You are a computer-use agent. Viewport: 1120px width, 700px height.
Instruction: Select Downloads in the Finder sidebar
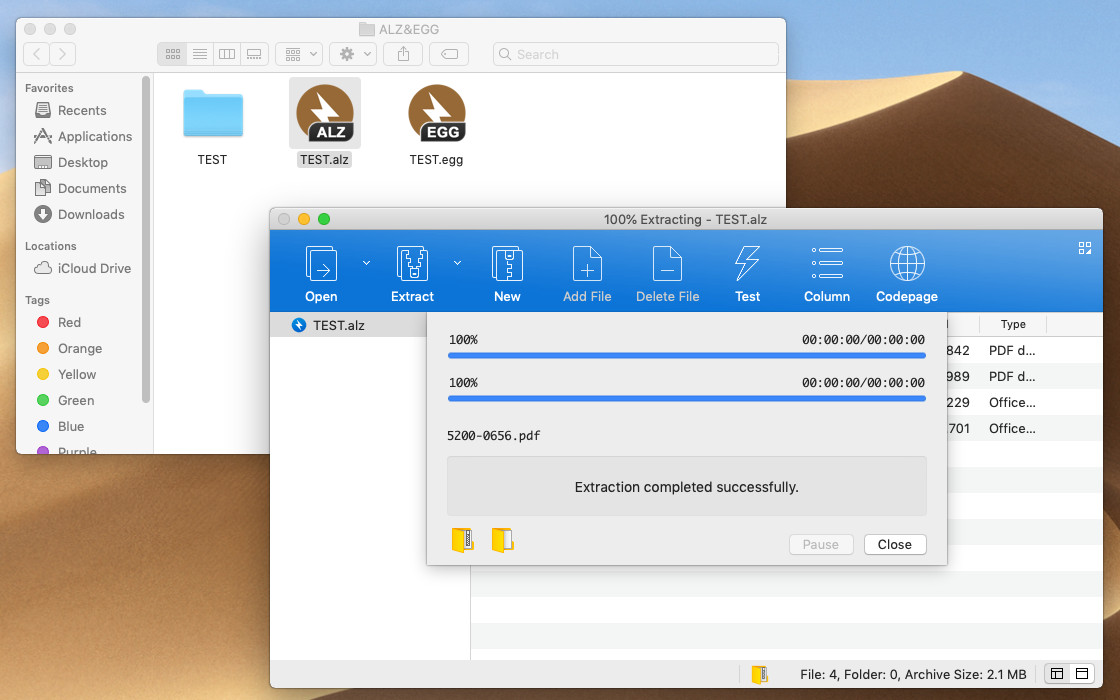[90, 214]
